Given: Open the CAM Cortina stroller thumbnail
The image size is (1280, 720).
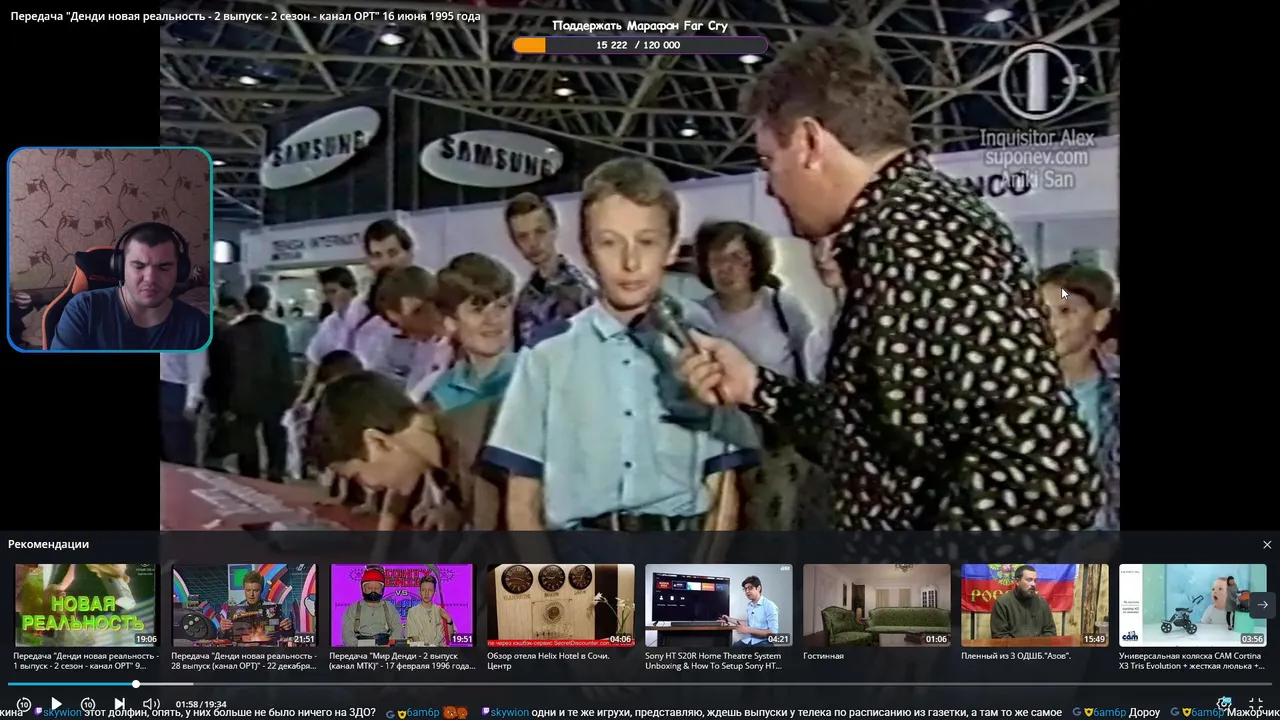Looking at the screenshot, I should click(x=1192, y=605).
